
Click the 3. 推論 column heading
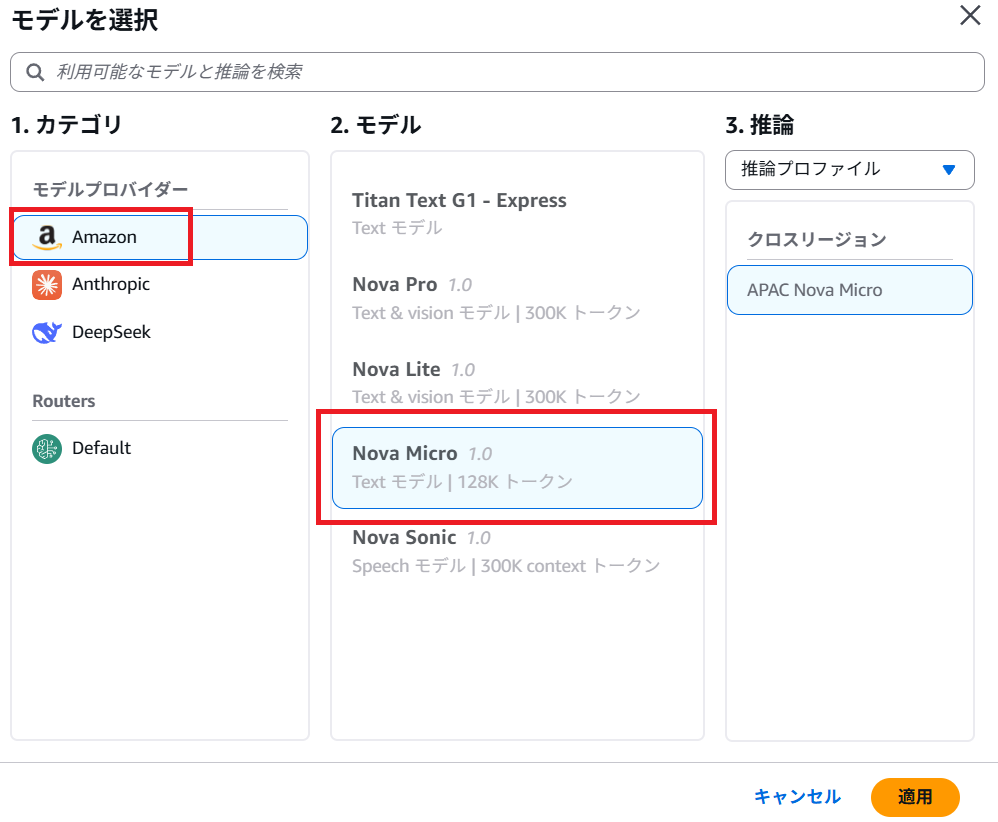click(x=759, y=125)
